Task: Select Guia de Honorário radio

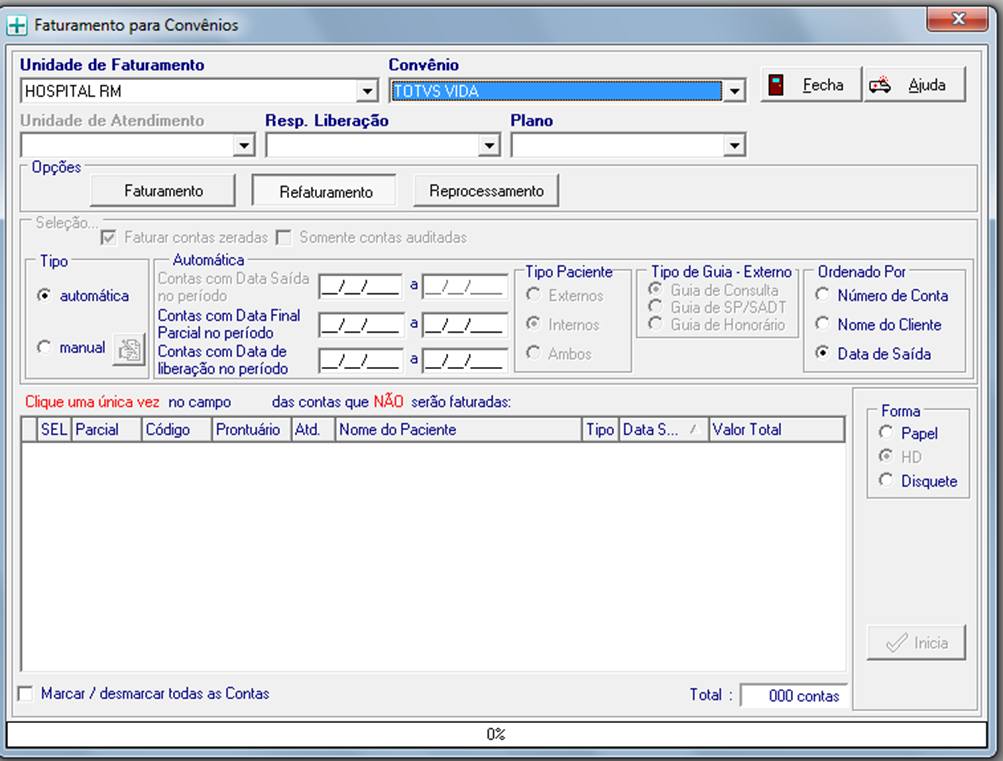Action: pyautogui.click(x=655, y=324)
